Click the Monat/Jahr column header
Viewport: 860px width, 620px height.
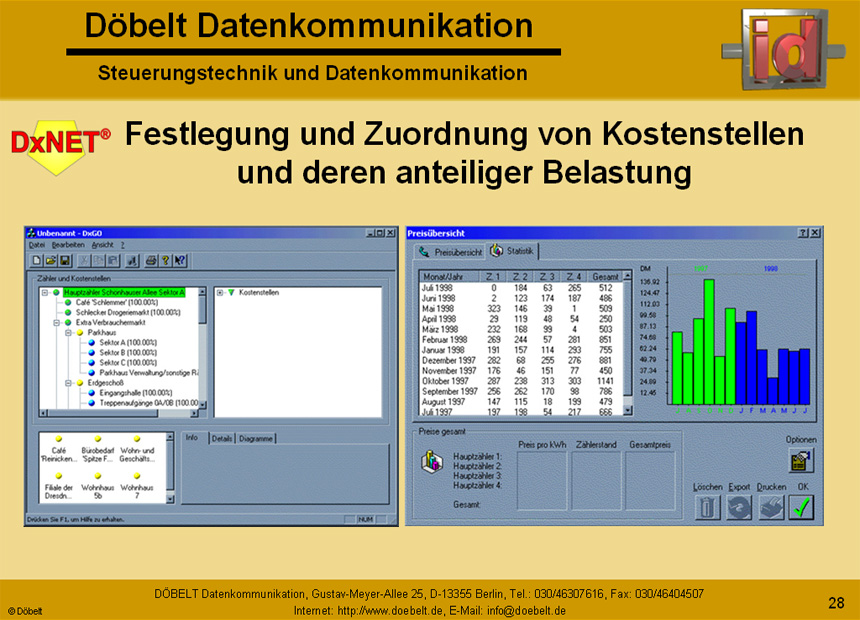pyautogui.click(x=449, y=277)
